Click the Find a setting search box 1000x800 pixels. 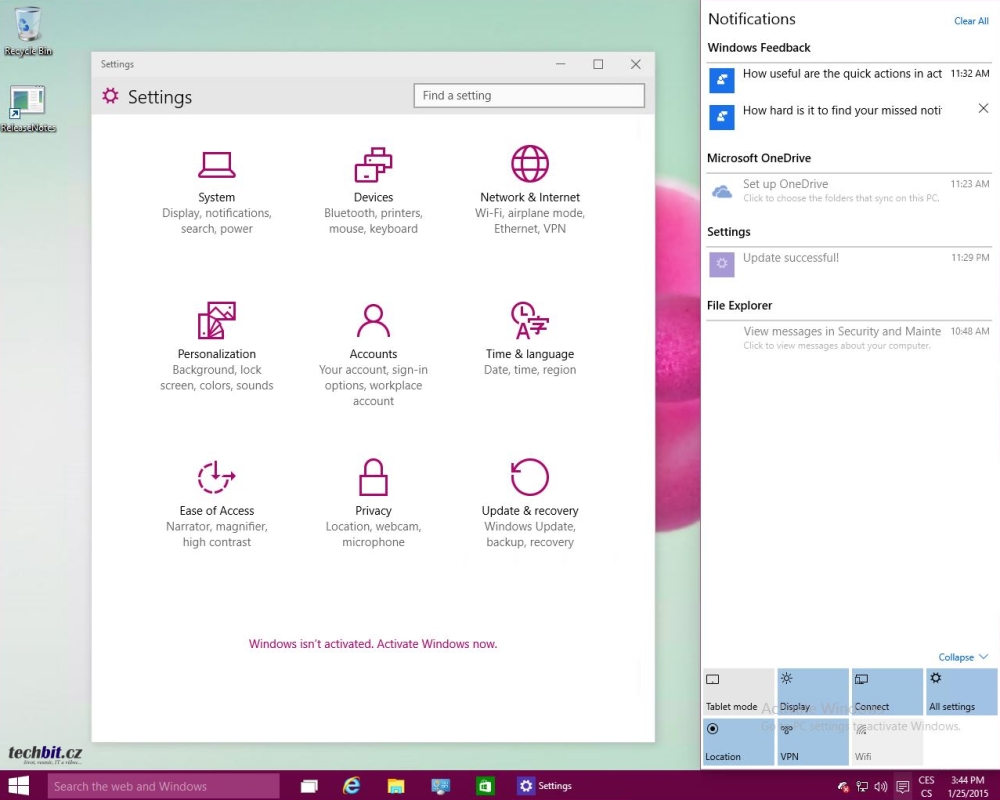(x=529, y=96)
